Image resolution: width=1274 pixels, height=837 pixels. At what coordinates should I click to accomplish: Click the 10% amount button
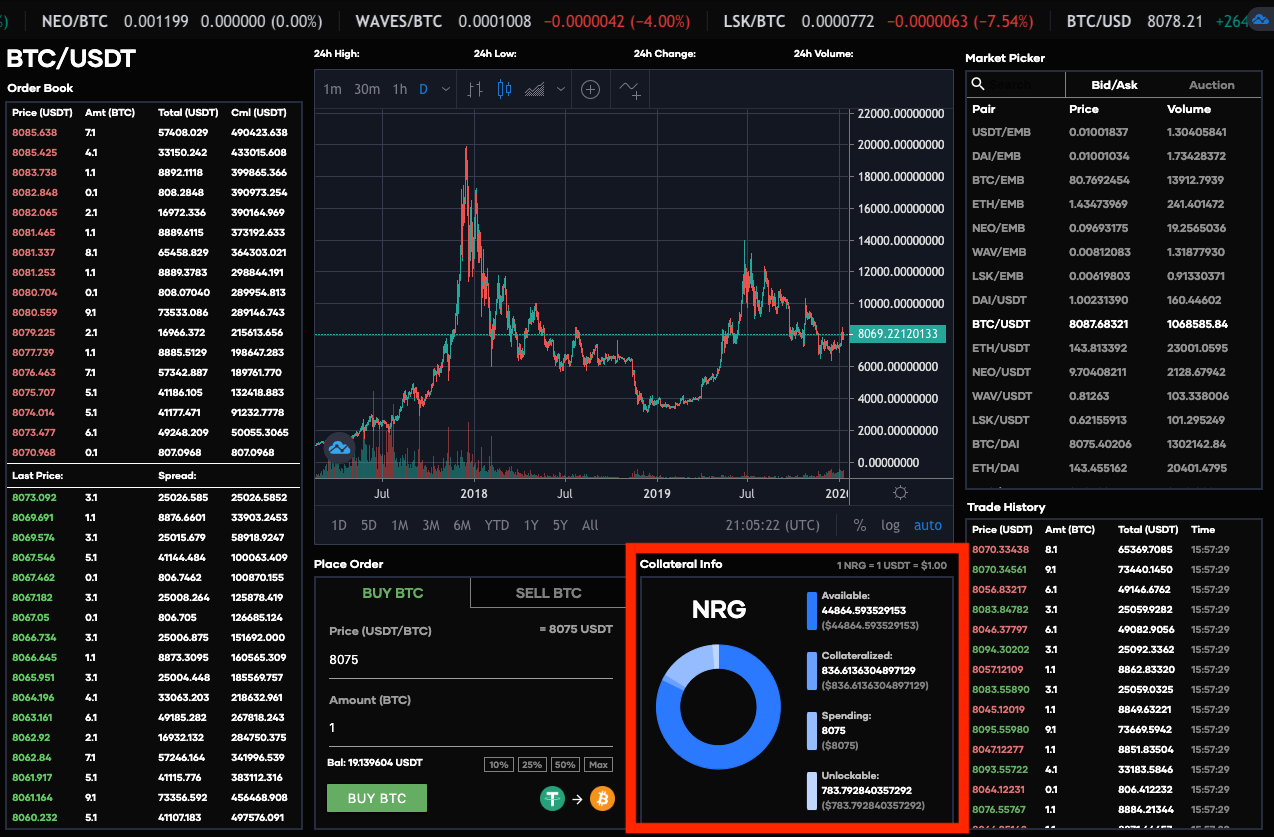(x=498, y=765)
